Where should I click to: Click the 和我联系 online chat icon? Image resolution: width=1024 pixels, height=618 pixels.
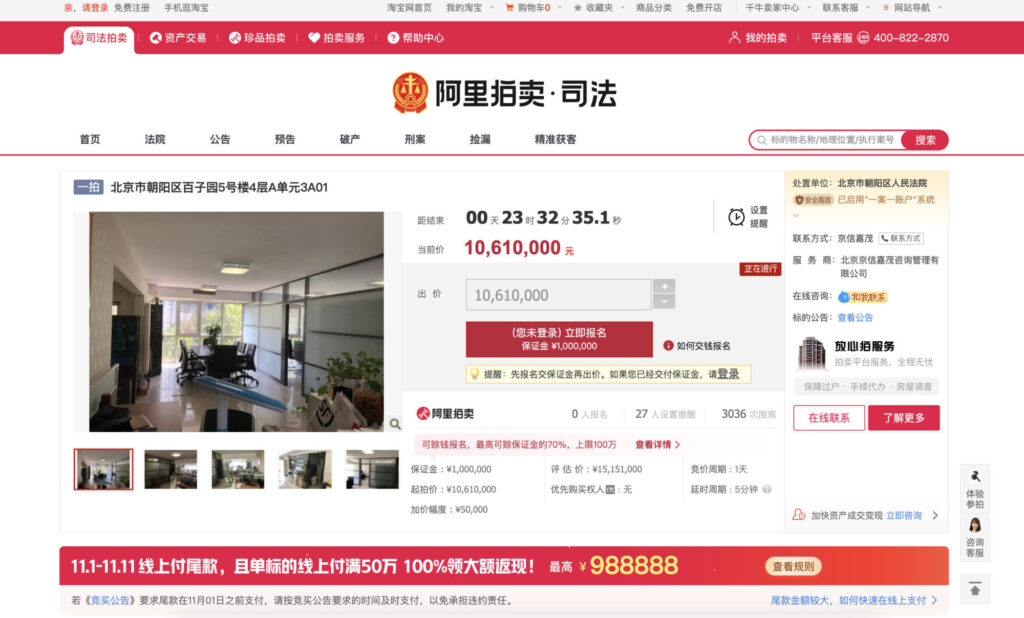862,297
